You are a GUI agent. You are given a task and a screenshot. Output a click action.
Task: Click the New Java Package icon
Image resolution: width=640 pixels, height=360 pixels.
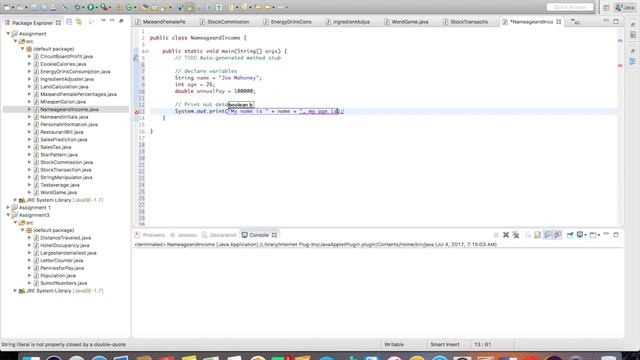tap(119, 7)
